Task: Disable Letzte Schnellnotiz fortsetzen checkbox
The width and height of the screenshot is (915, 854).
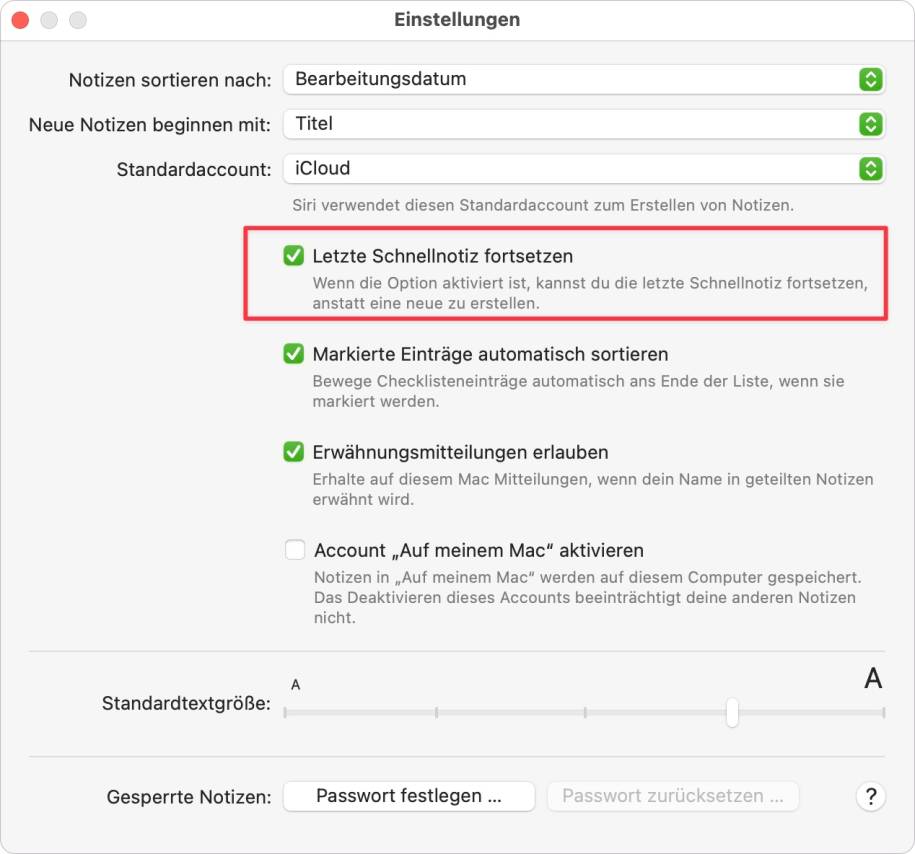Action: 294,256
